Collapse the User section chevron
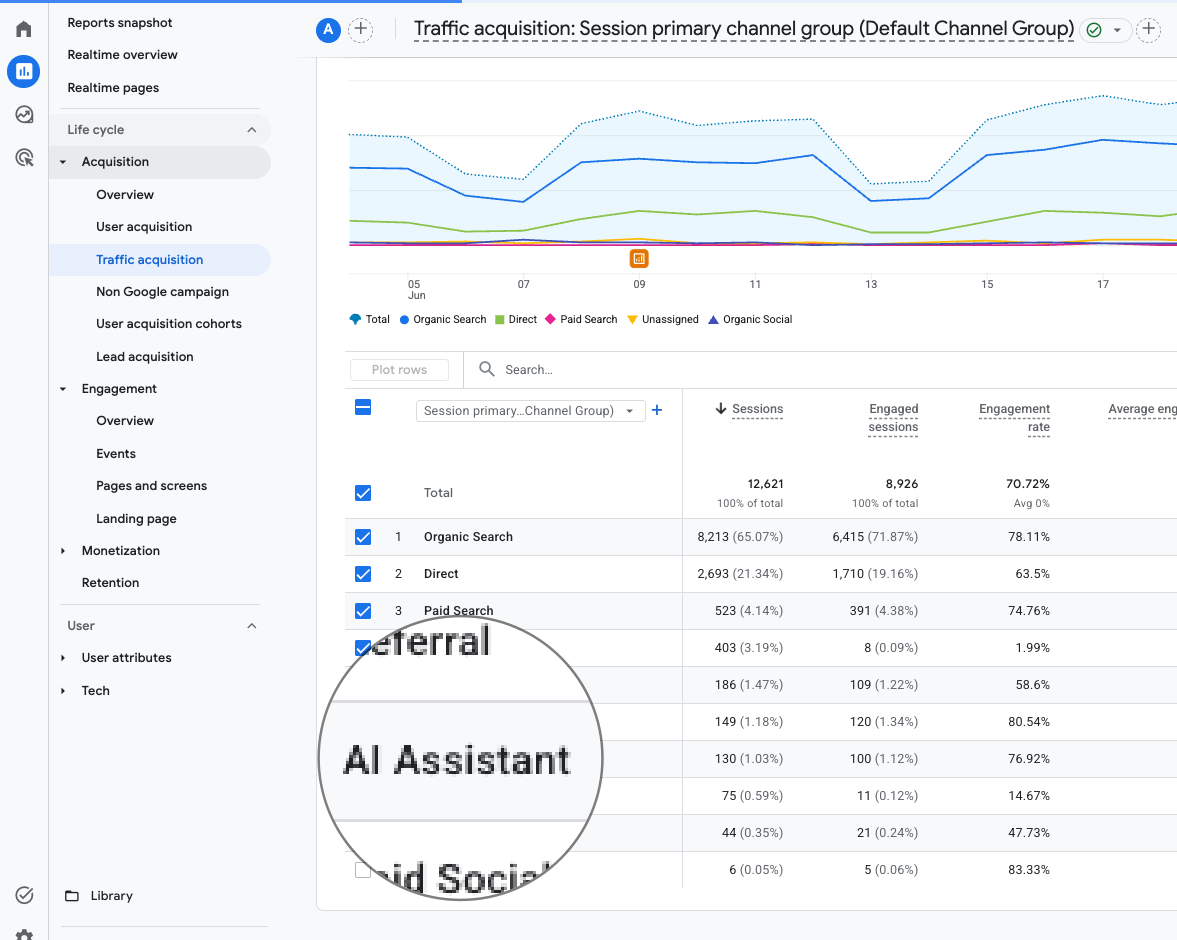Screen dimensions: 1177x940 coord(251,626)
